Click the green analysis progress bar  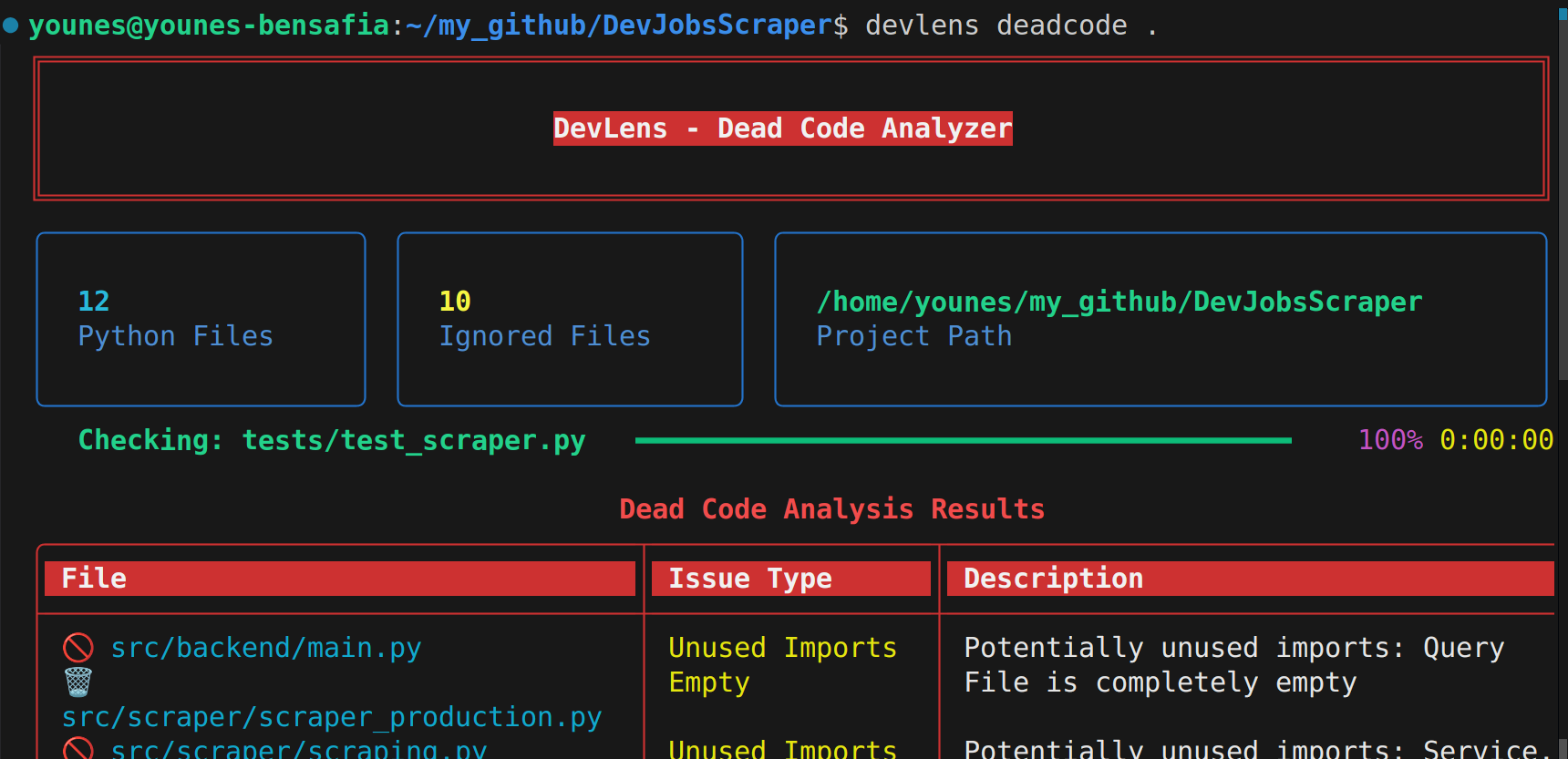[x=963, y=440]
